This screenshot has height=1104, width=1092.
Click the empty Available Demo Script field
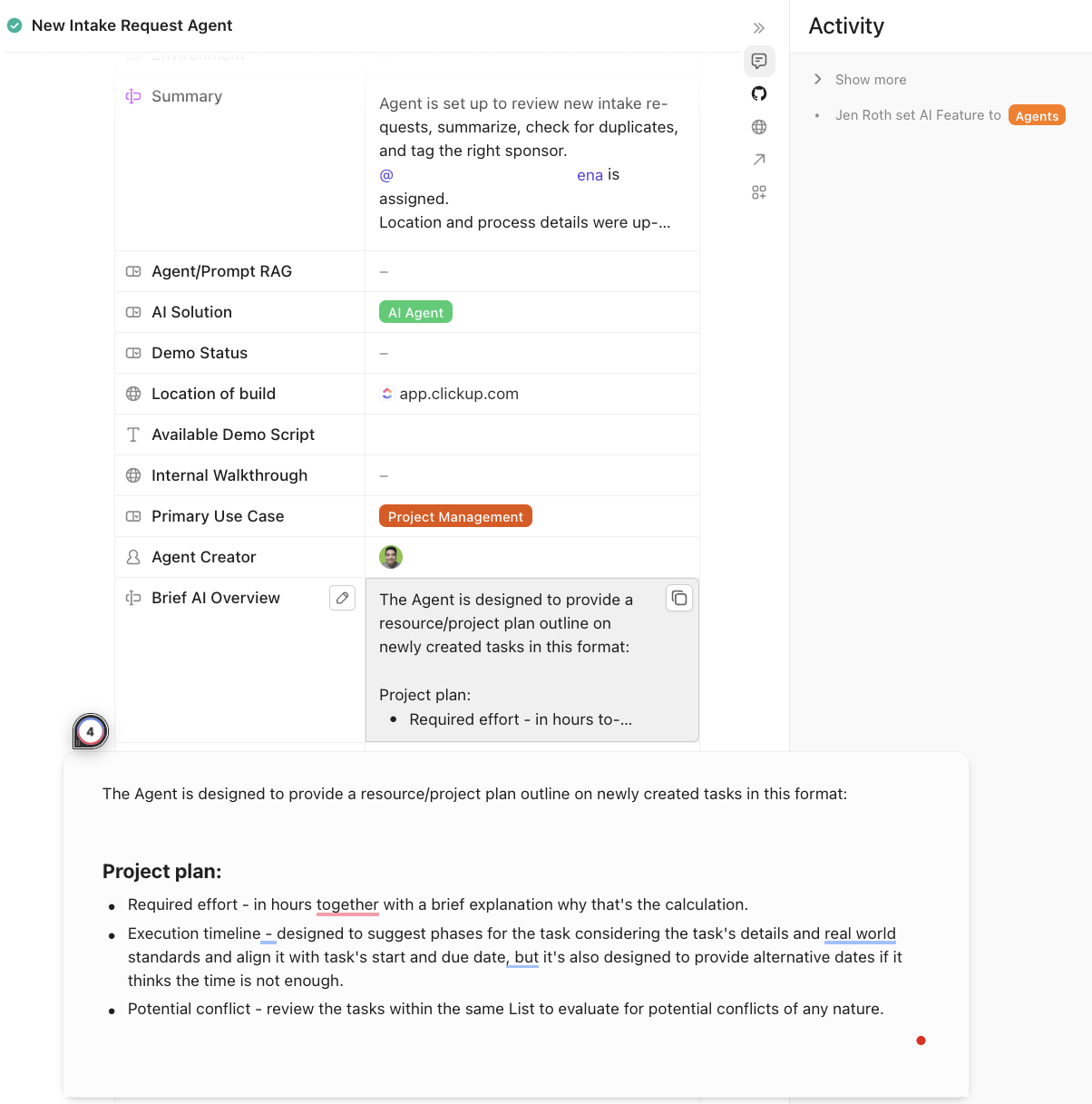(531, 435)
